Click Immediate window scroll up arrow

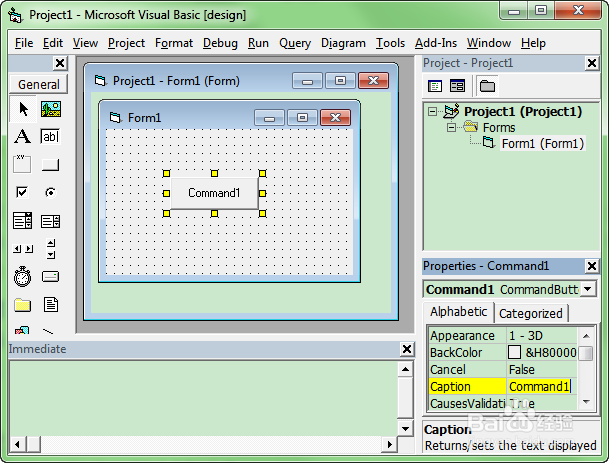(x=405, y=369)
